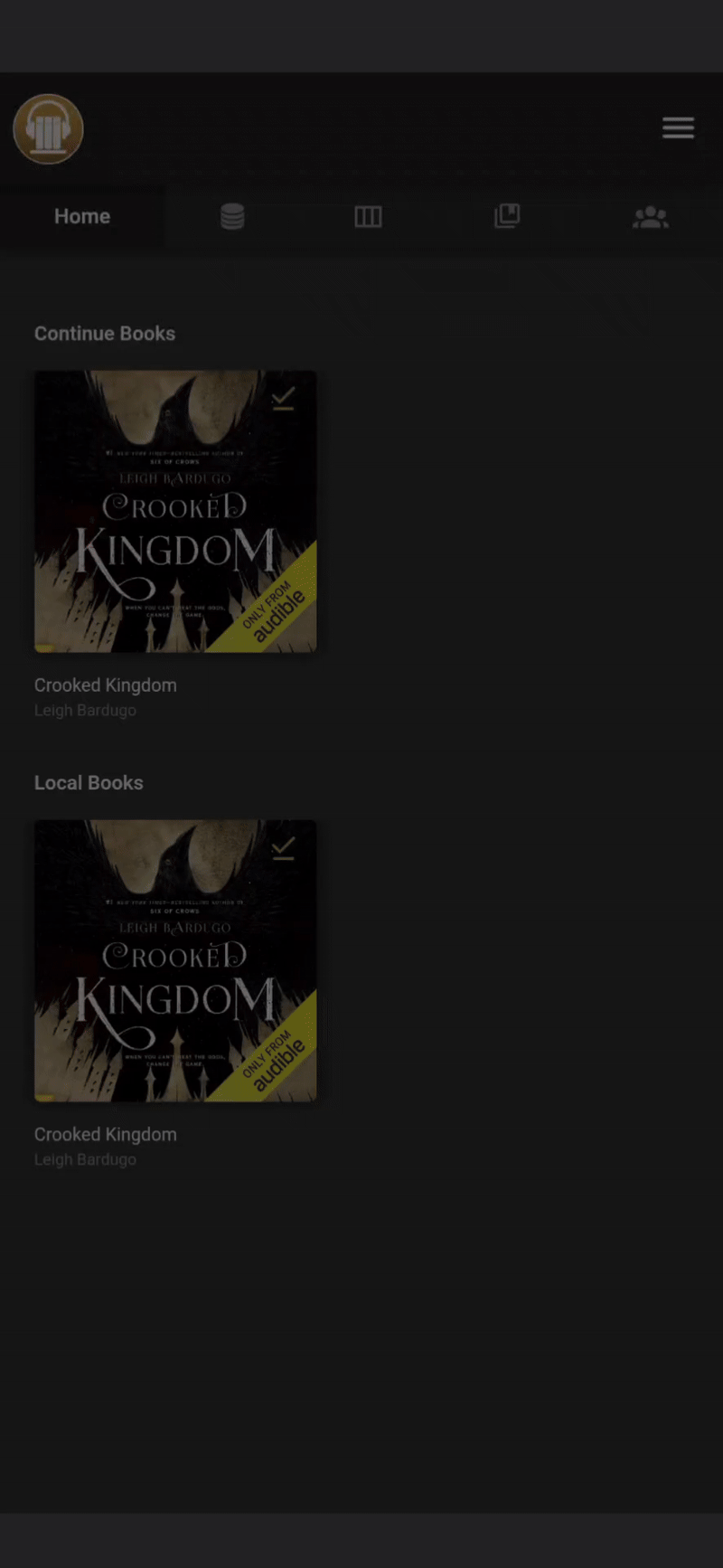Click progress bar on Continue Books cover
The image size is (723, 1568).
[x=44, y=648]
